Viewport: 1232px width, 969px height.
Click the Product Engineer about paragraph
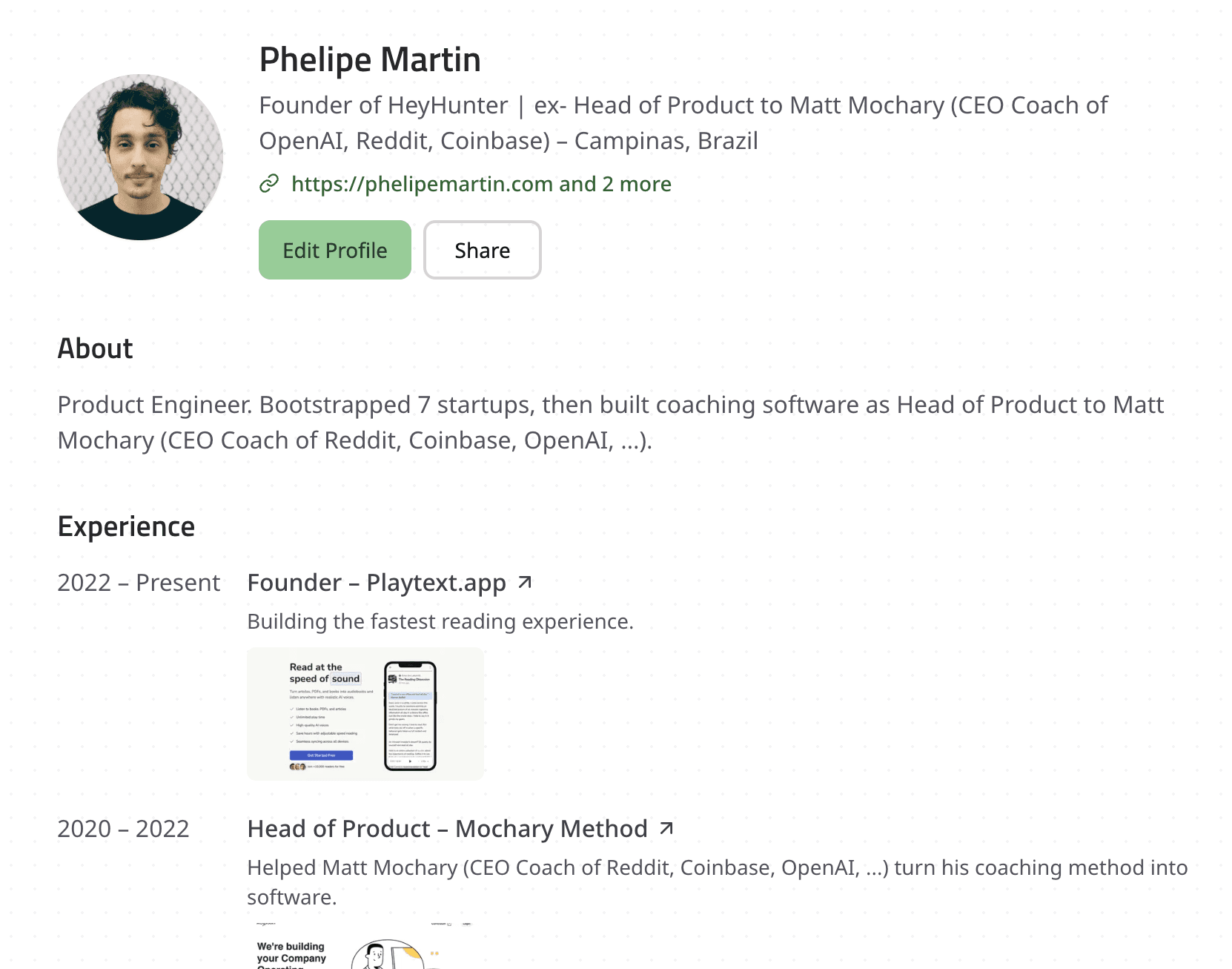610,423
